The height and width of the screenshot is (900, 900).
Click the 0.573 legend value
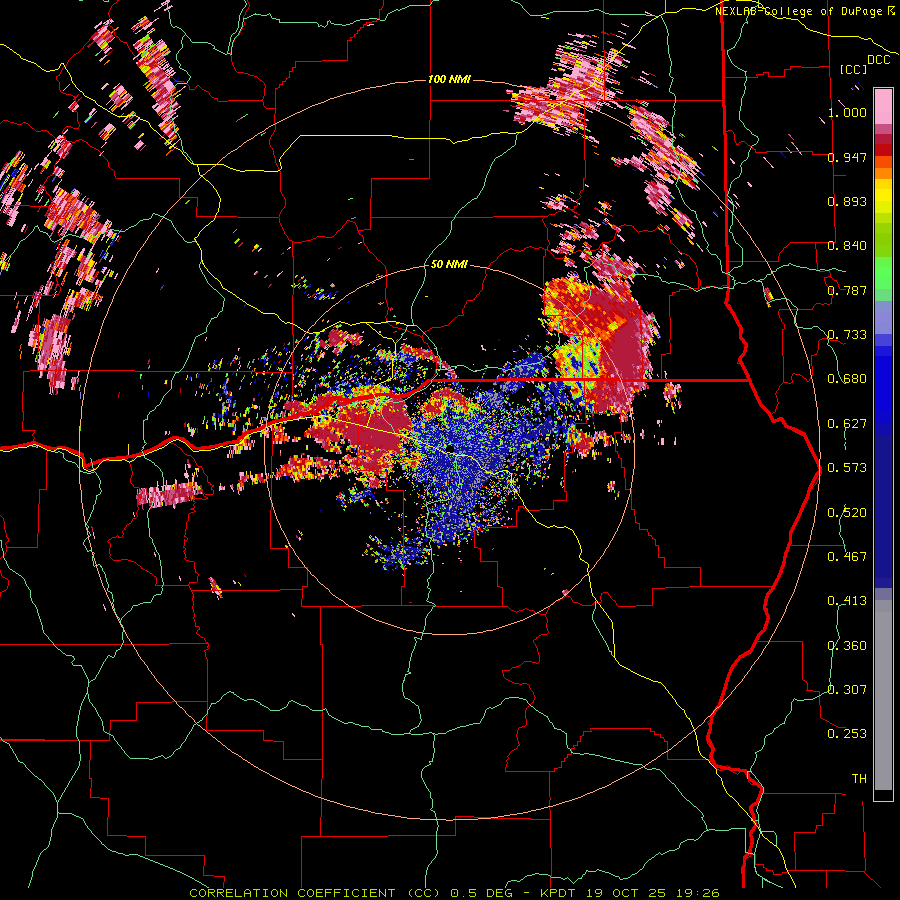click(847, 468)
